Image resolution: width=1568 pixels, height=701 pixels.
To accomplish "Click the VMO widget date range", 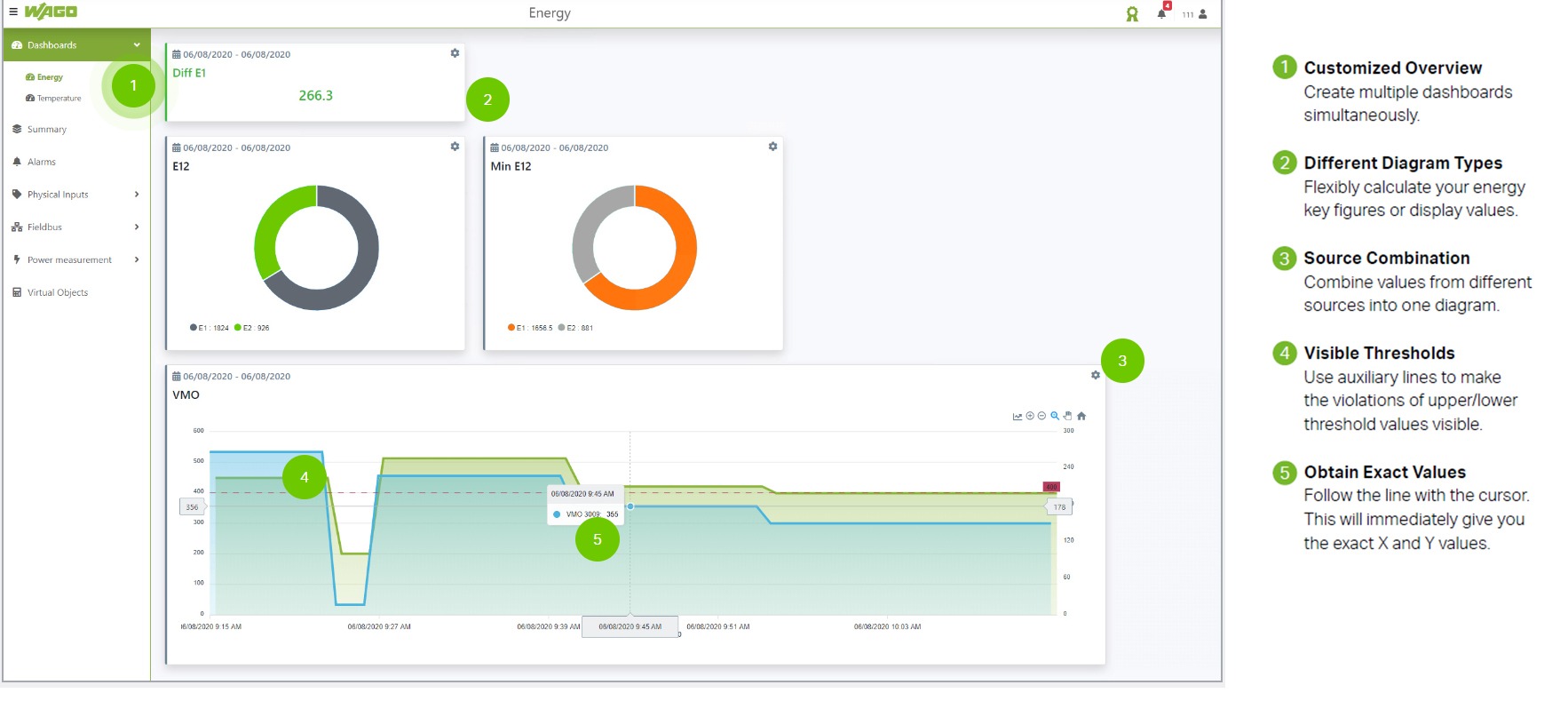I will coord(237,376).
